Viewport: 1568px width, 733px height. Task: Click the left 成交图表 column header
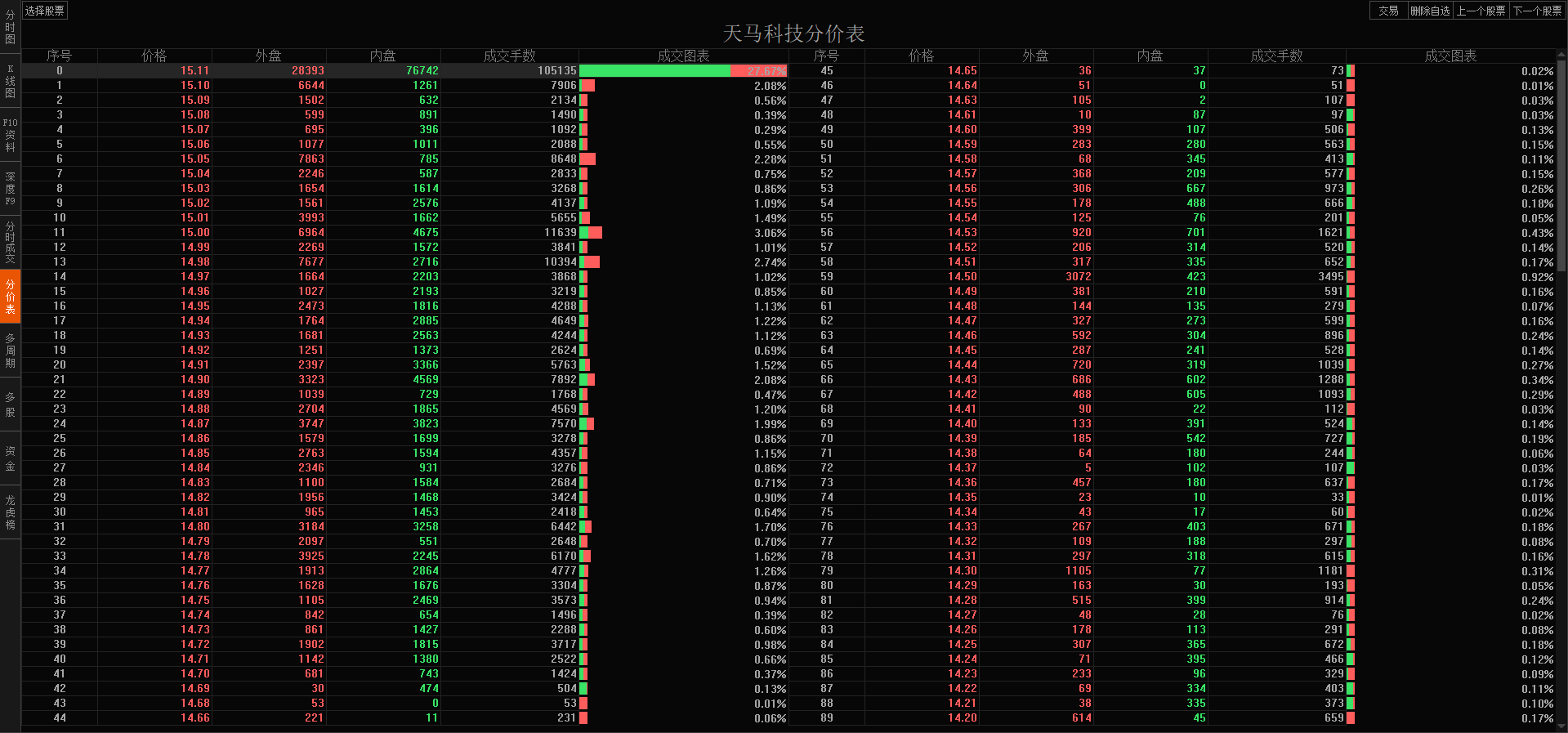coord(683,56)
